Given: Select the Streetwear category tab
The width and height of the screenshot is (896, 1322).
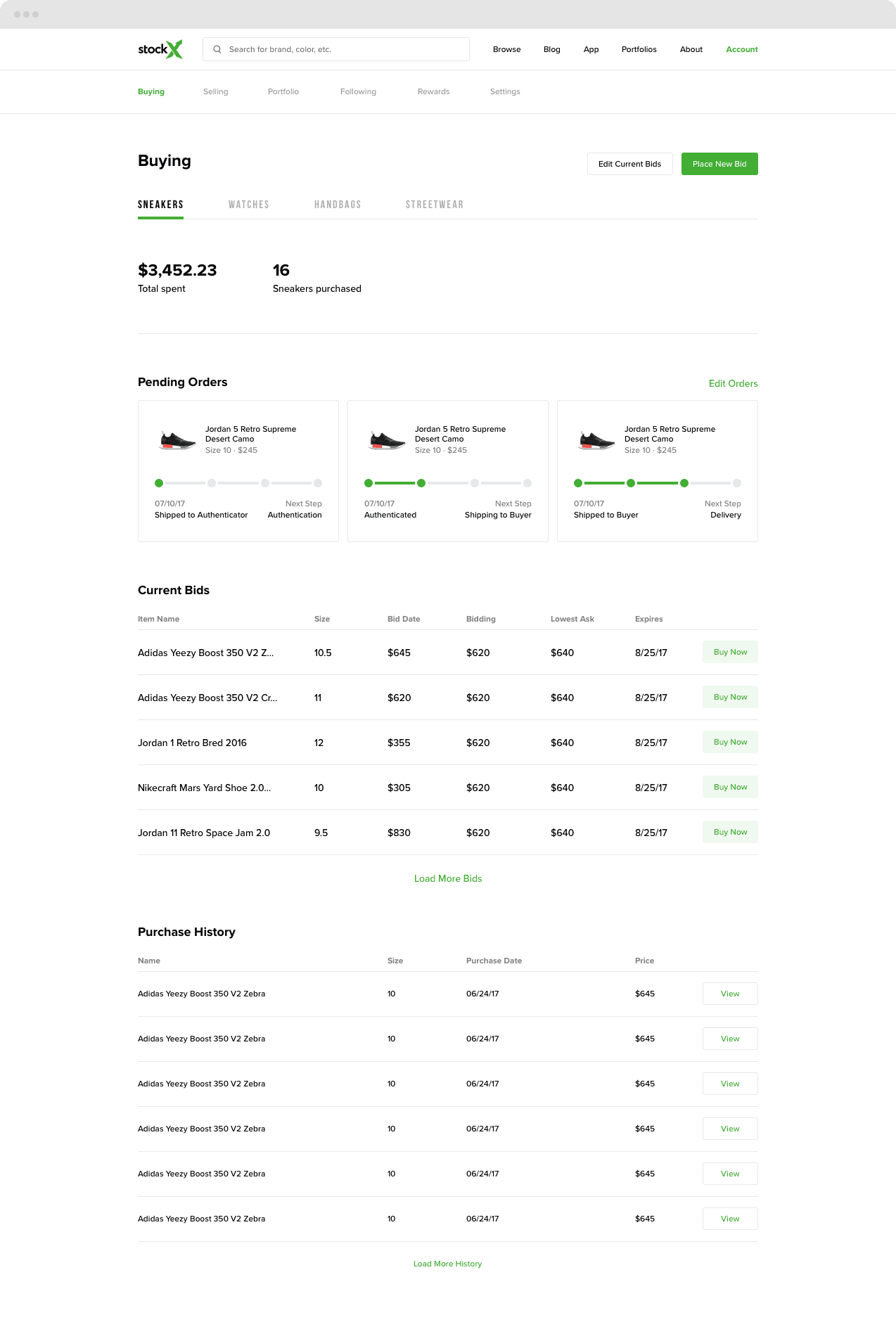Looking at the screenshot, I should coord(435,205).
